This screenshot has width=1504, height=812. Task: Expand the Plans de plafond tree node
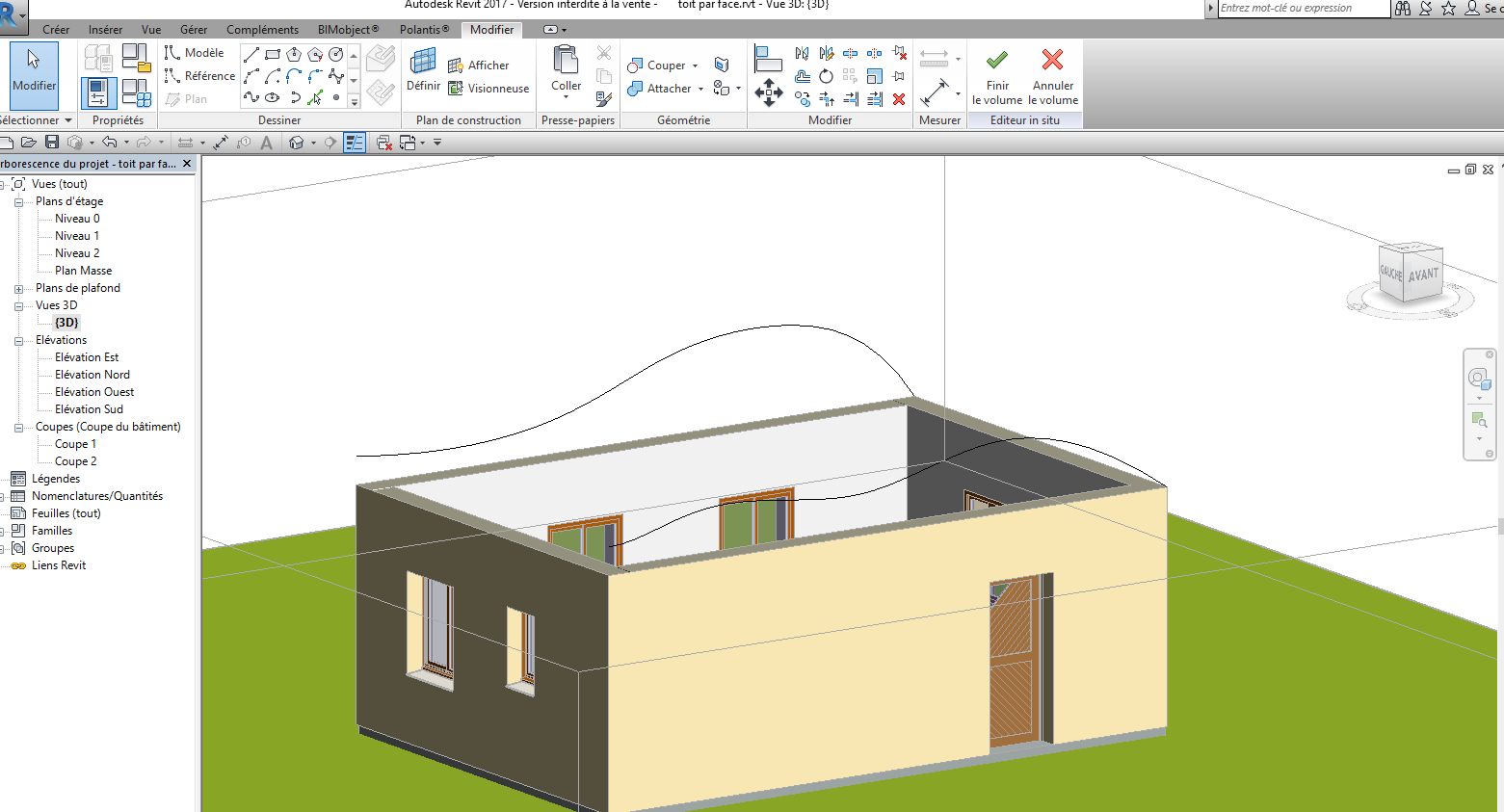click(x=18, y=289)
